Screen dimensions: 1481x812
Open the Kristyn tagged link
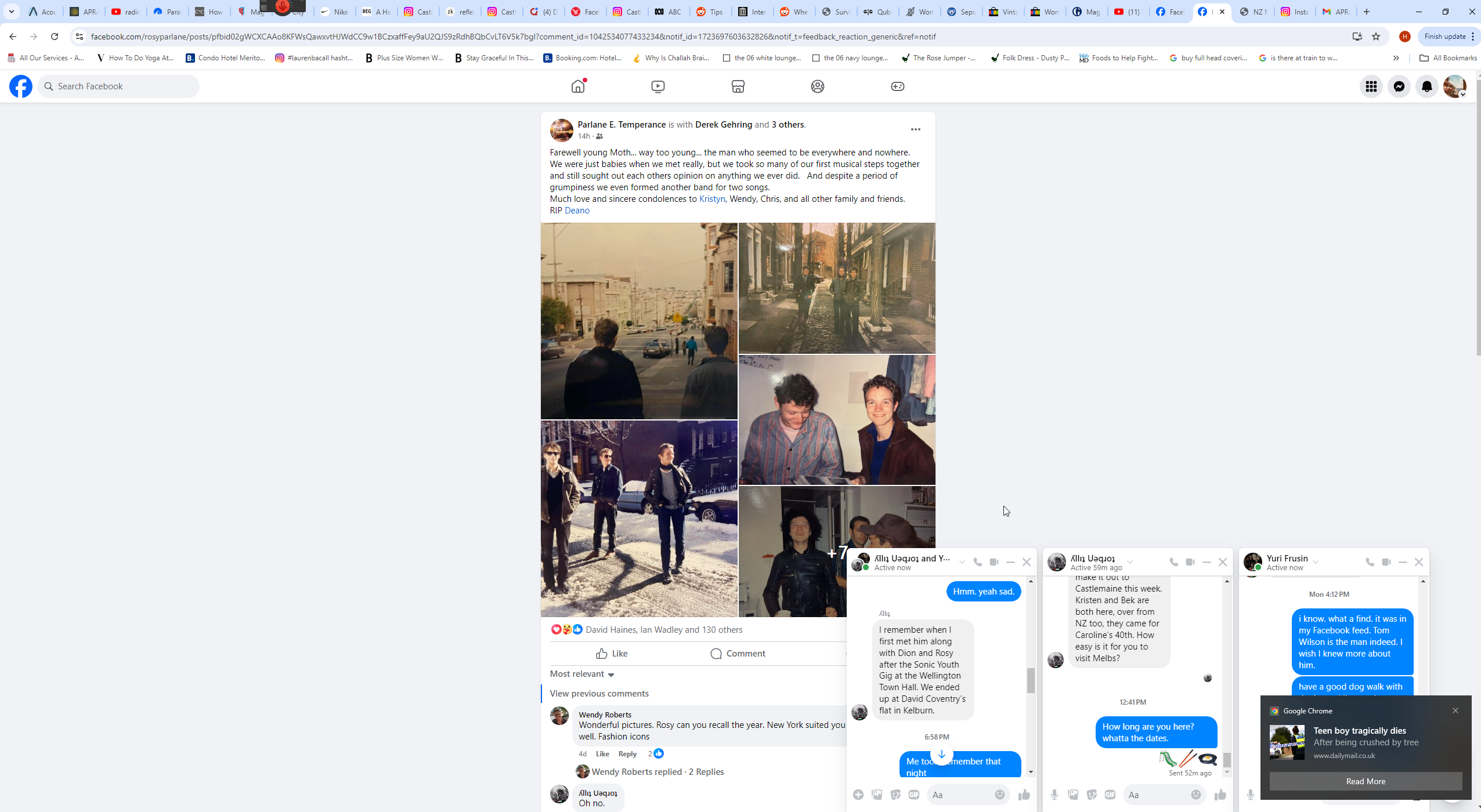(x=712, y=199)
